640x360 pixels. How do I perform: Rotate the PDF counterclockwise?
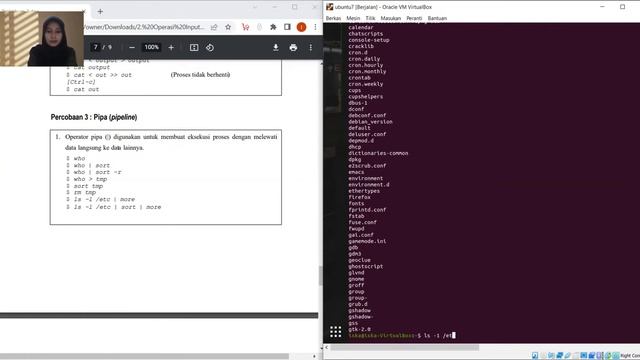click(210, 47)
